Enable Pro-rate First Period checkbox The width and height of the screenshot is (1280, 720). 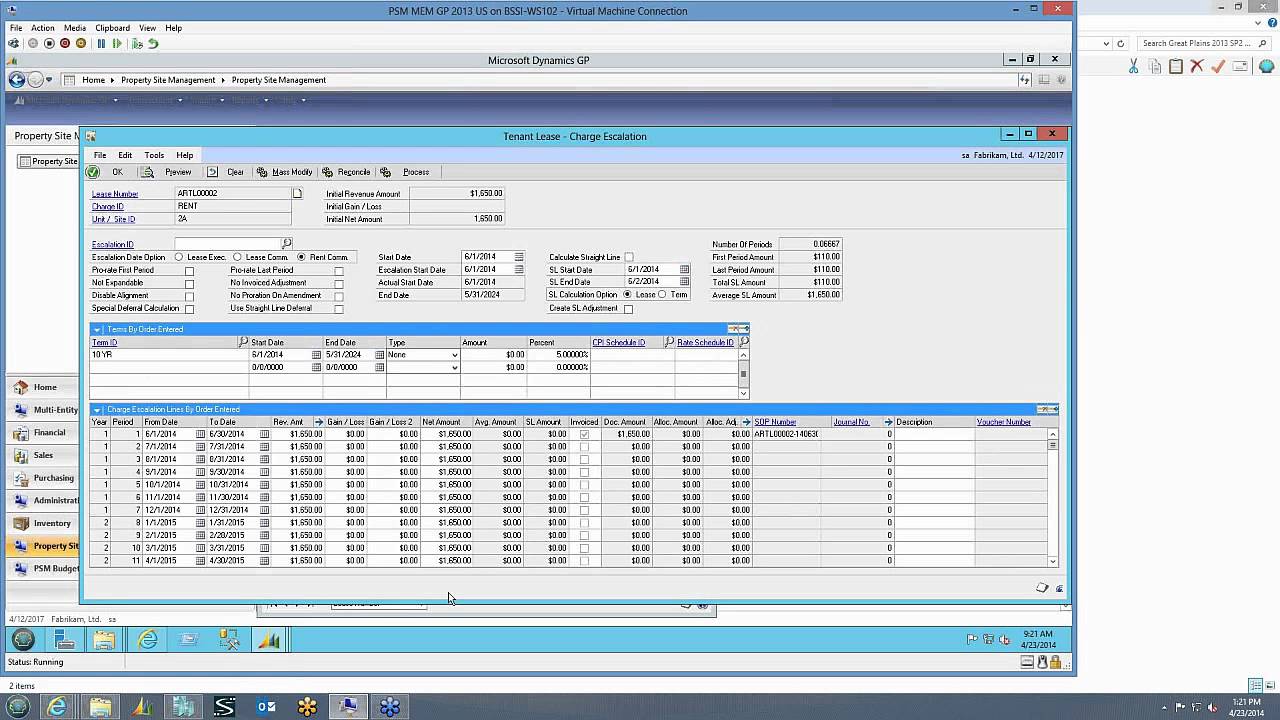(189, 271)
